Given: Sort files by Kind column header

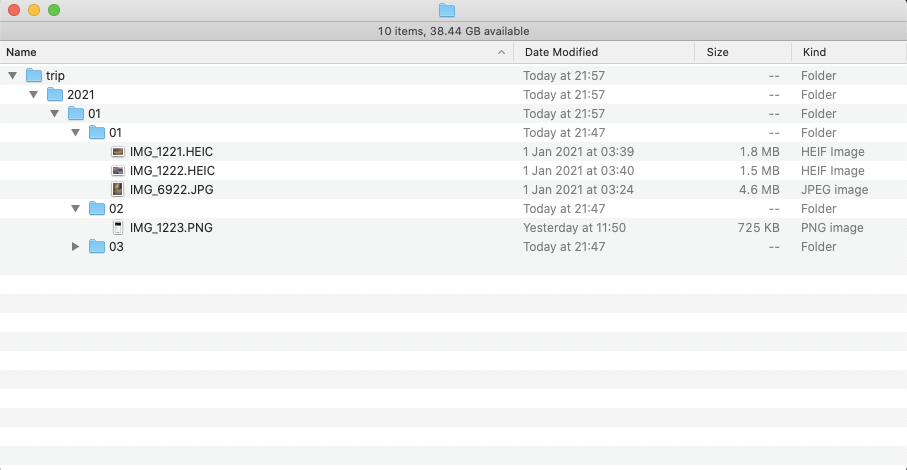Looking at the screenshot, I should (x=813, y=52).
